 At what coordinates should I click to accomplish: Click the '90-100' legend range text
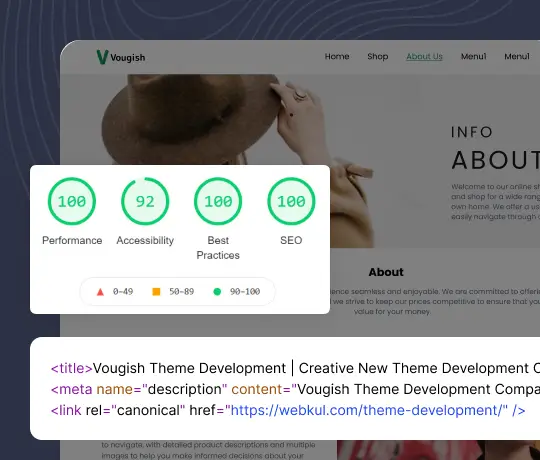(245, 292)
